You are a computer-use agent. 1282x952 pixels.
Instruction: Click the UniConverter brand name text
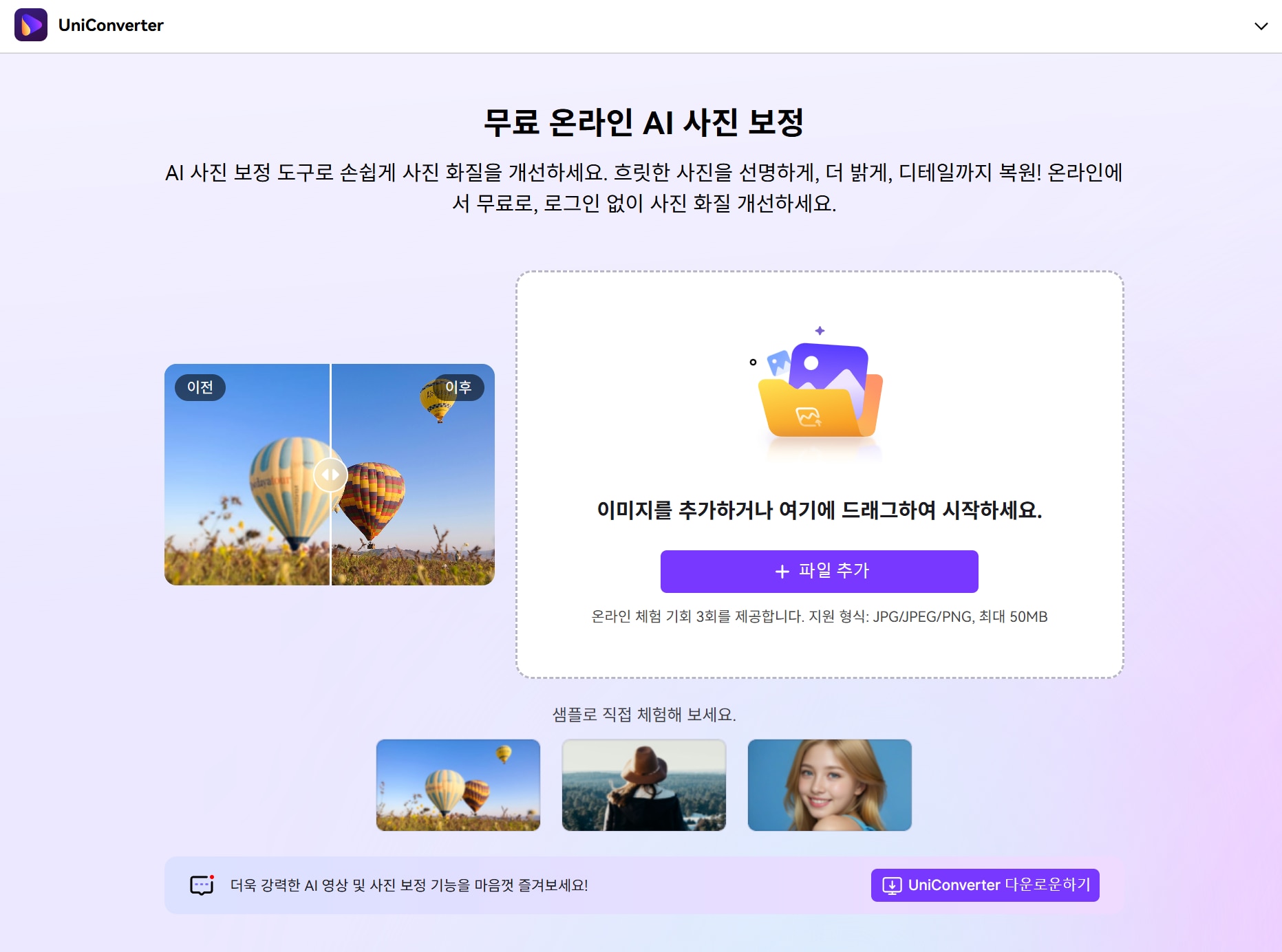[111, 25]
